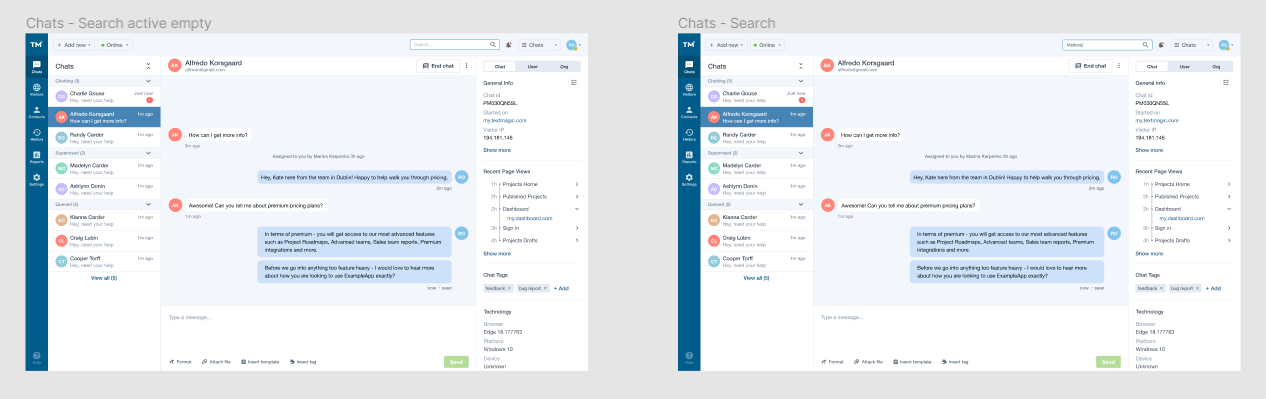Expand Sign in page view, right frame
The image size is (1266, 399).
(x=1229, y=228)
